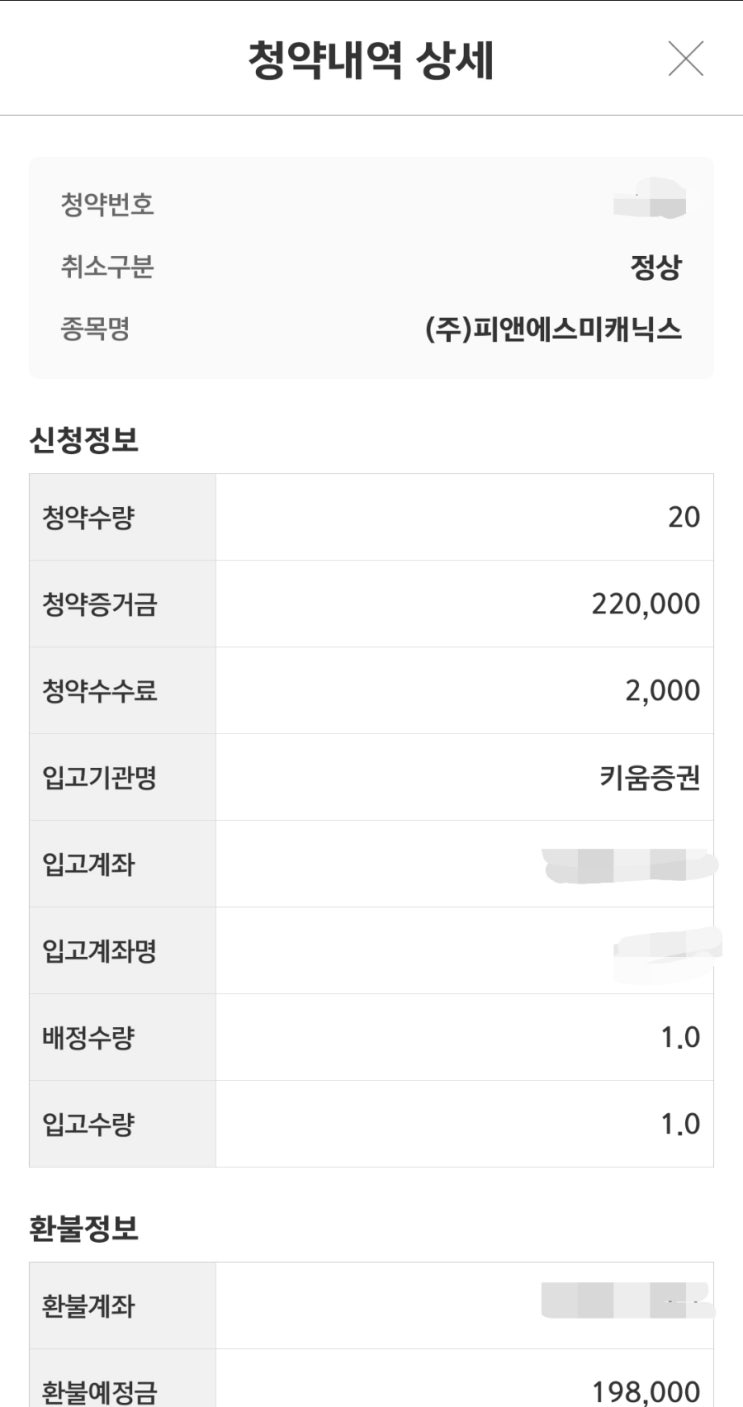Click the blurred 청약번호 value
The width and height of the screenshot is (743, 1407).
[x=651, y=200]
